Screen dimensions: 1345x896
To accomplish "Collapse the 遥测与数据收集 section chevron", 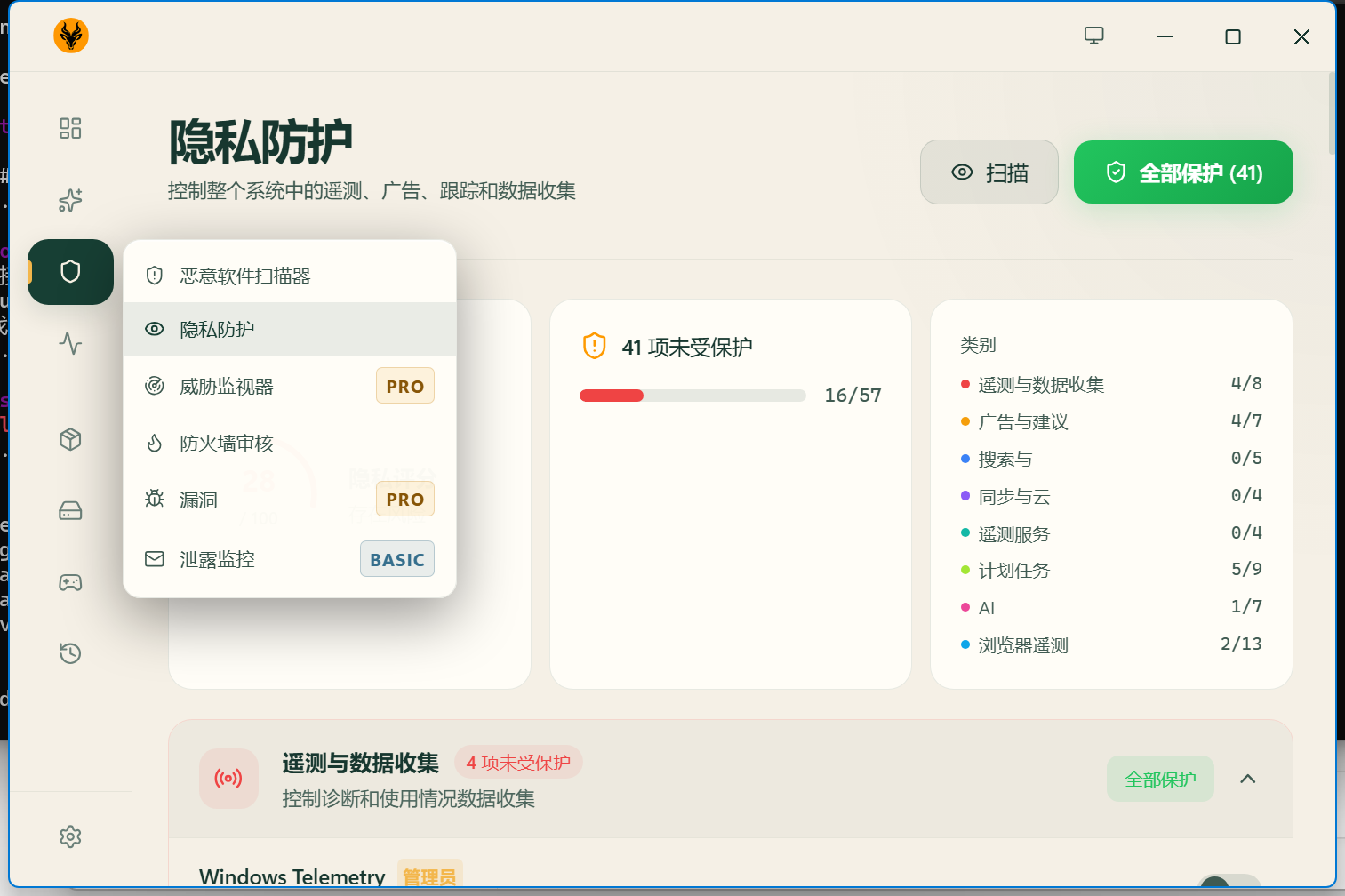I will point(1248,779).
